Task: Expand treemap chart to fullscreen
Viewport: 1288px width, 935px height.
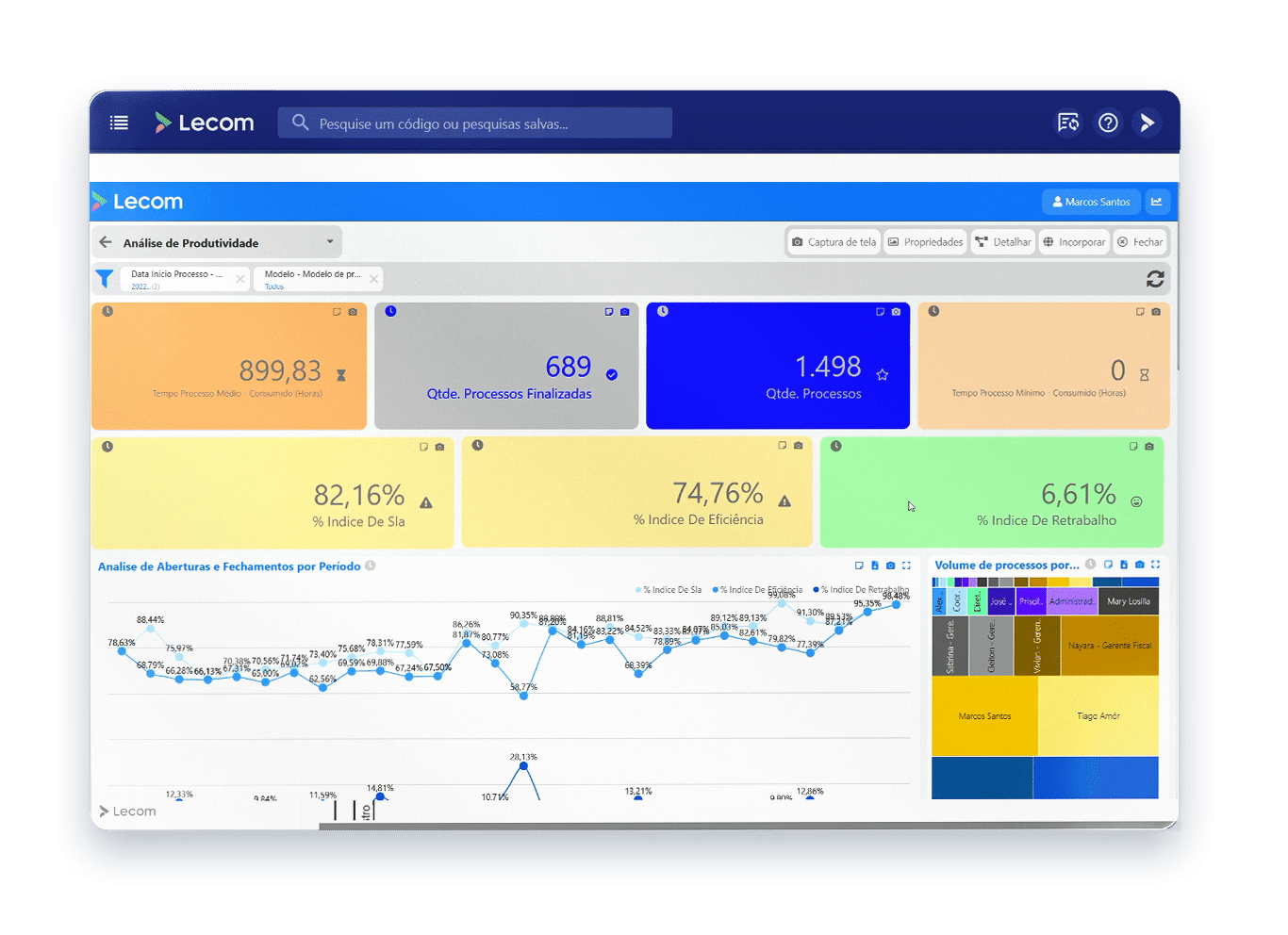Action: point(1155,565)
